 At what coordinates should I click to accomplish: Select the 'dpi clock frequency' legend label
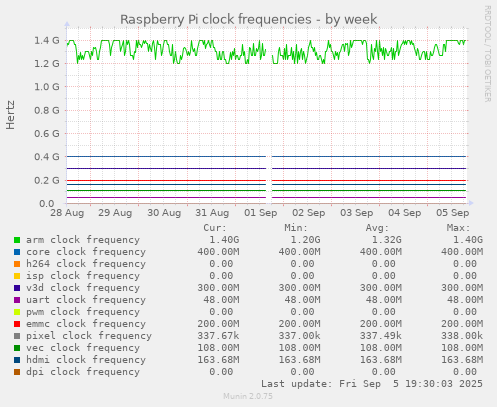83,372
